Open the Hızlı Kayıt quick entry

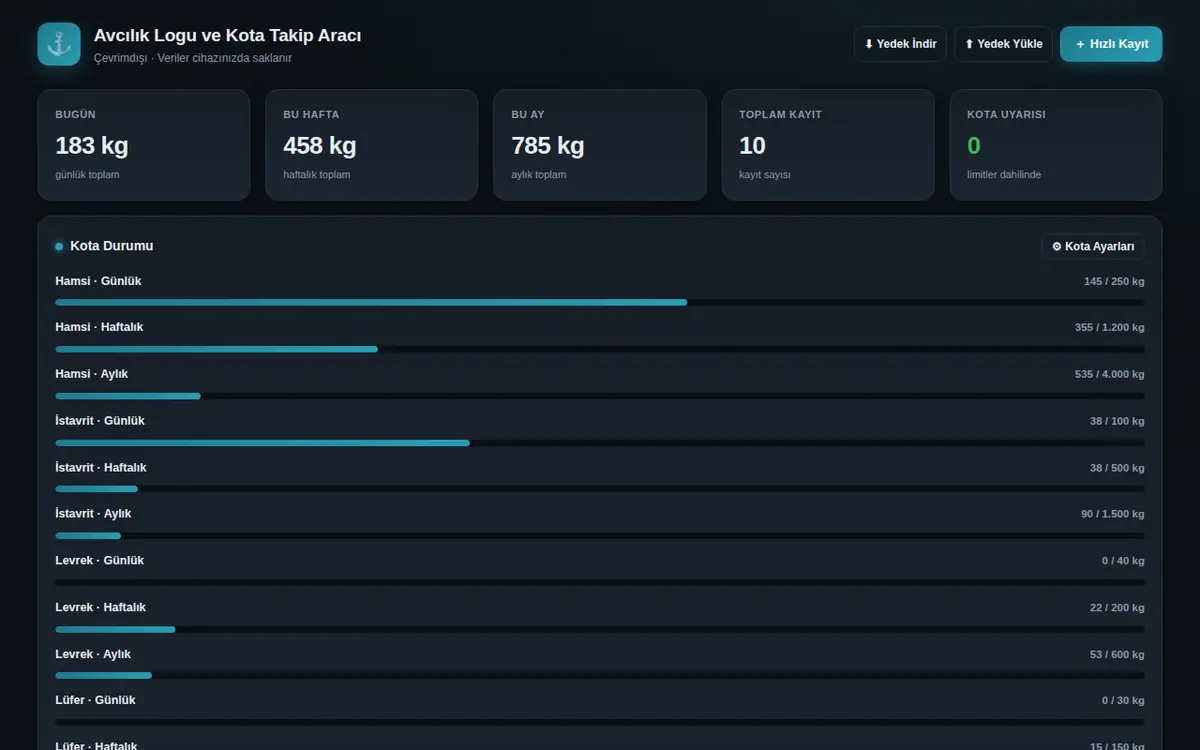pos(1111,44)
